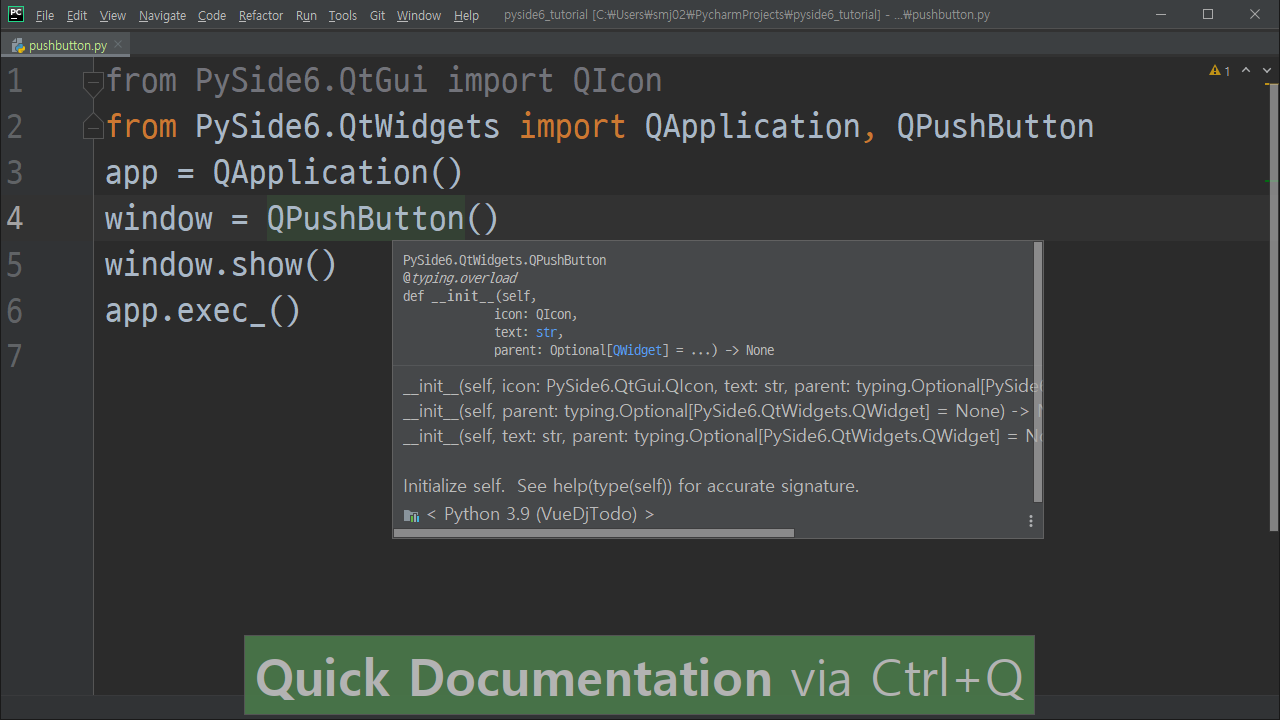Click line number 4 in gutter
Screen dimensions: 1280x720
tap(14, 218)
